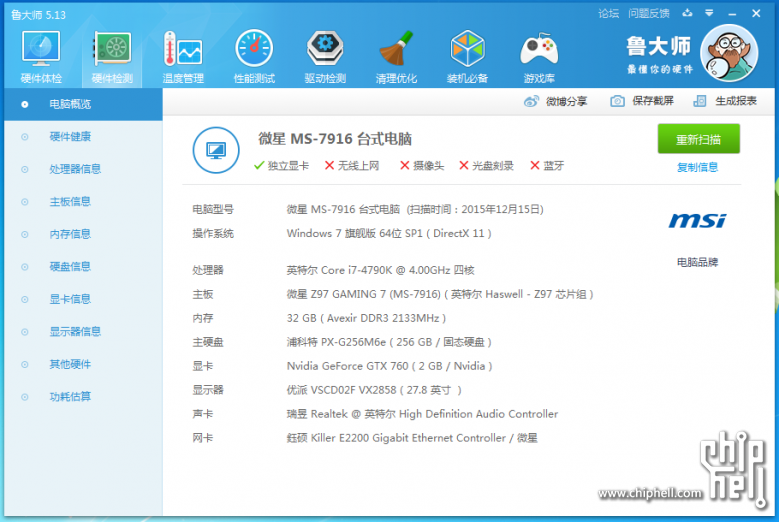Open 内存信息 sidebar entry
The image size is (779, 522).
click(x=83, y=234)
